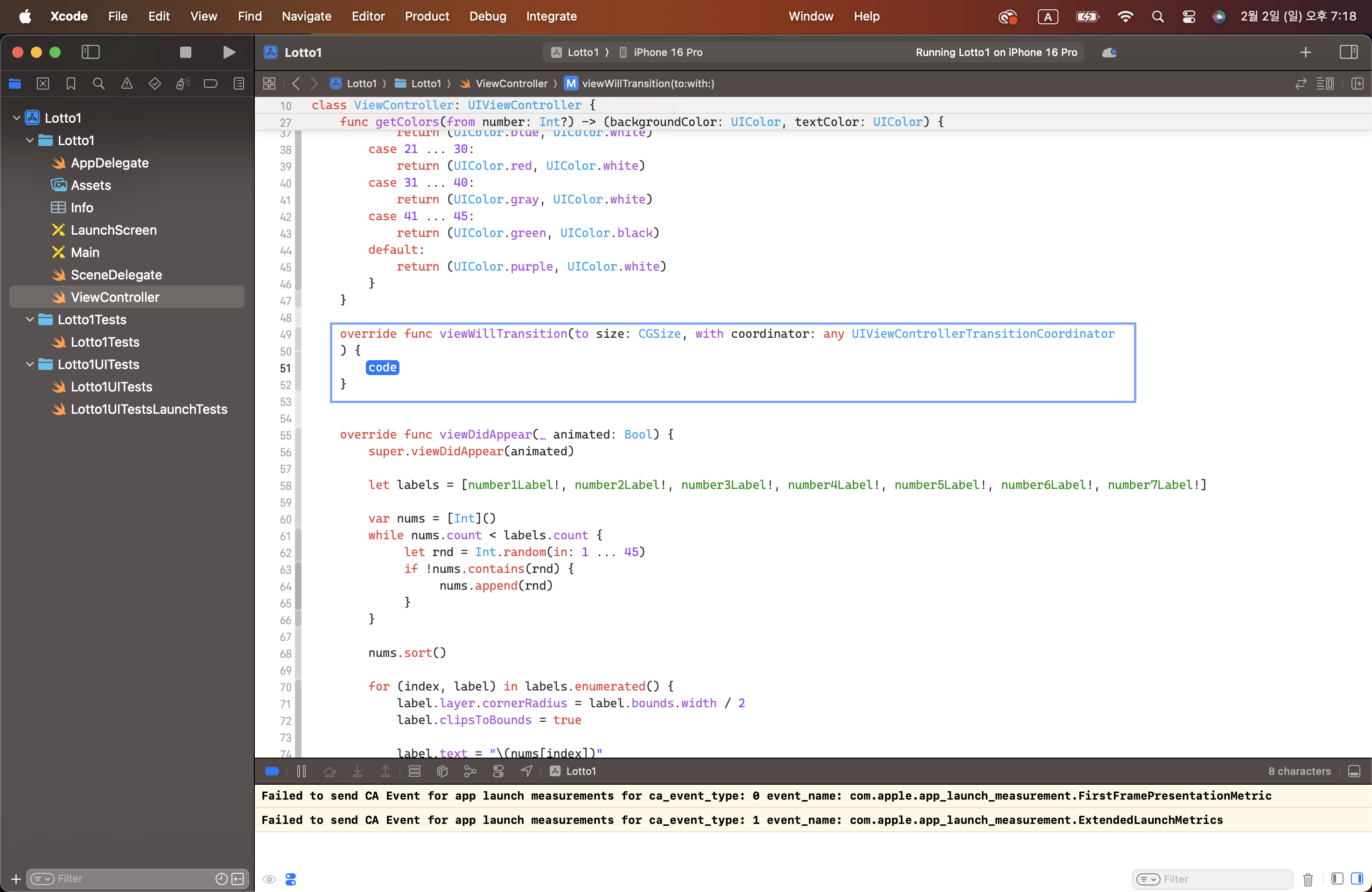This screenshot has width=1372, height=892.
Task: Open the Editor menu
Action: (368, 16)
